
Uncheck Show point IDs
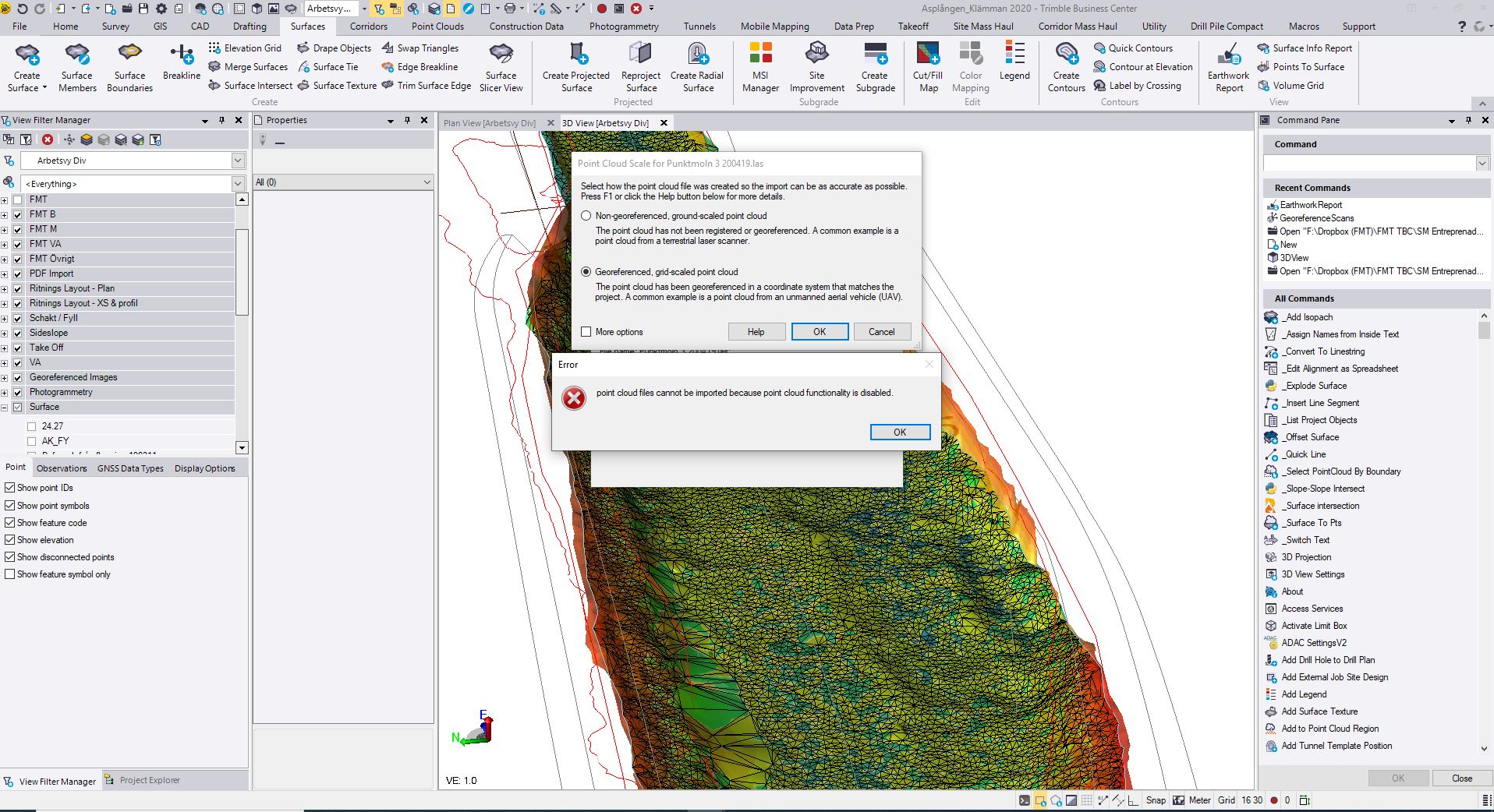[10, 488]
